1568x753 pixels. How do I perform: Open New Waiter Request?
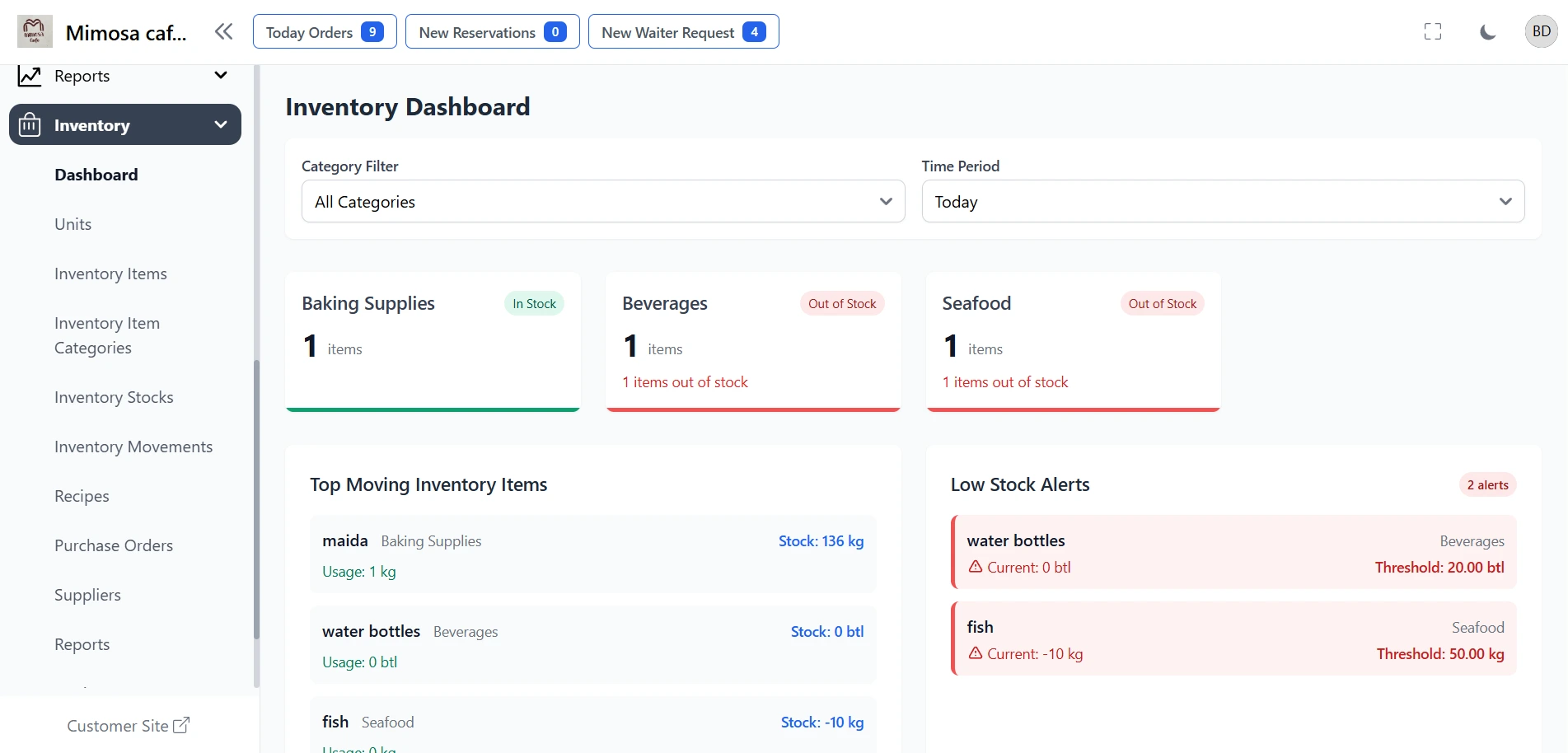[683, 31]
